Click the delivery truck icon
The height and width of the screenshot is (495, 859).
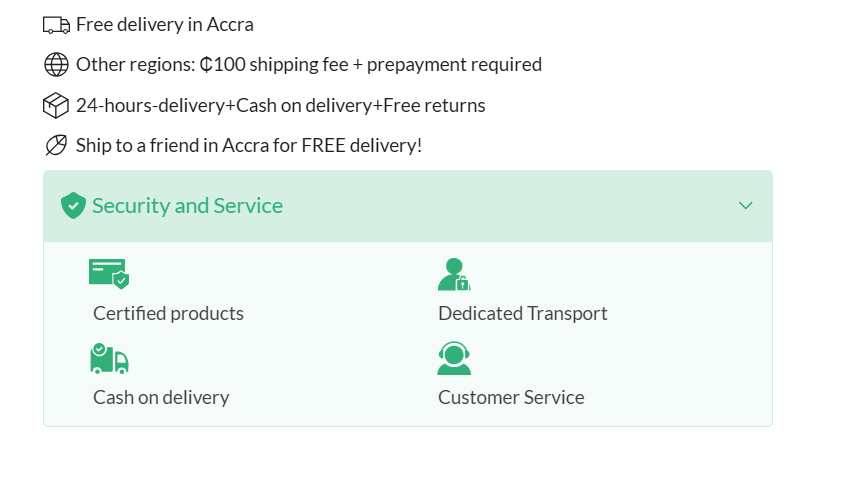pos(57,25)
